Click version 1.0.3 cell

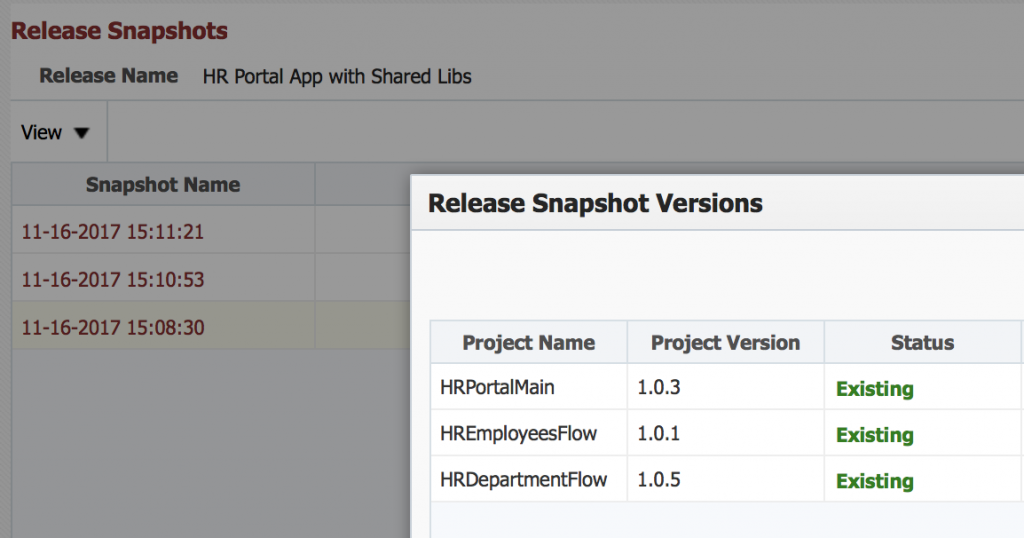tap(659, 387)
